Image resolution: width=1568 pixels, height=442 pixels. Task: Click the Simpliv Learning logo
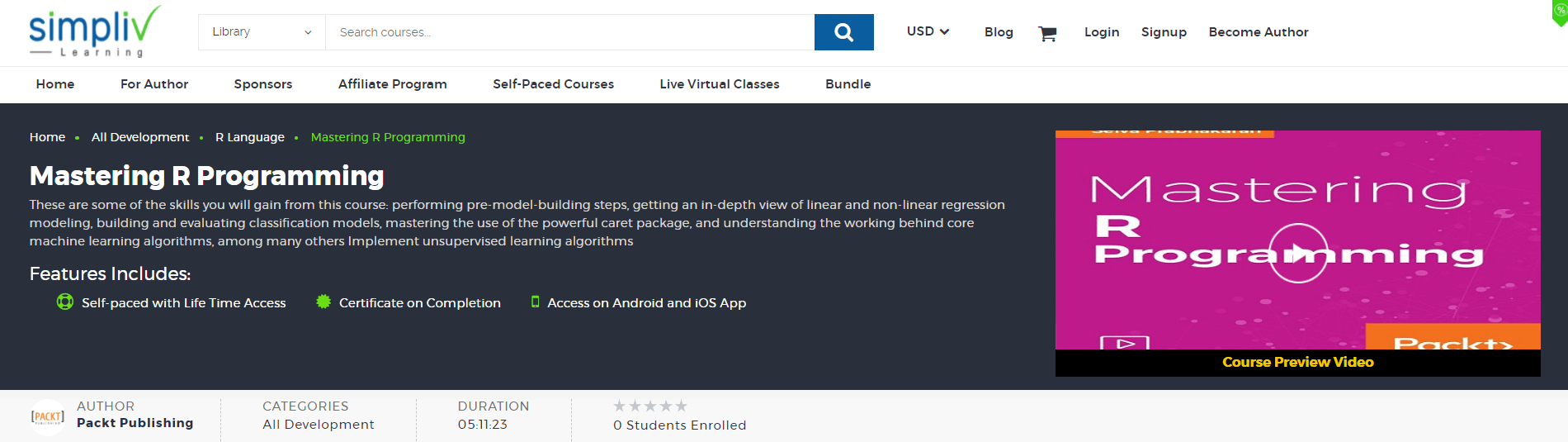[x=93, y=31]
